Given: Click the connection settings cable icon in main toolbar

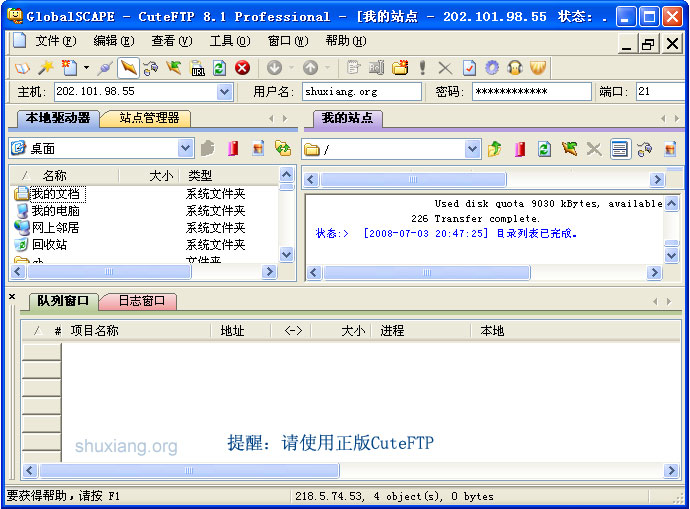Looking at the screenshot, I should (x=150, y=68).
